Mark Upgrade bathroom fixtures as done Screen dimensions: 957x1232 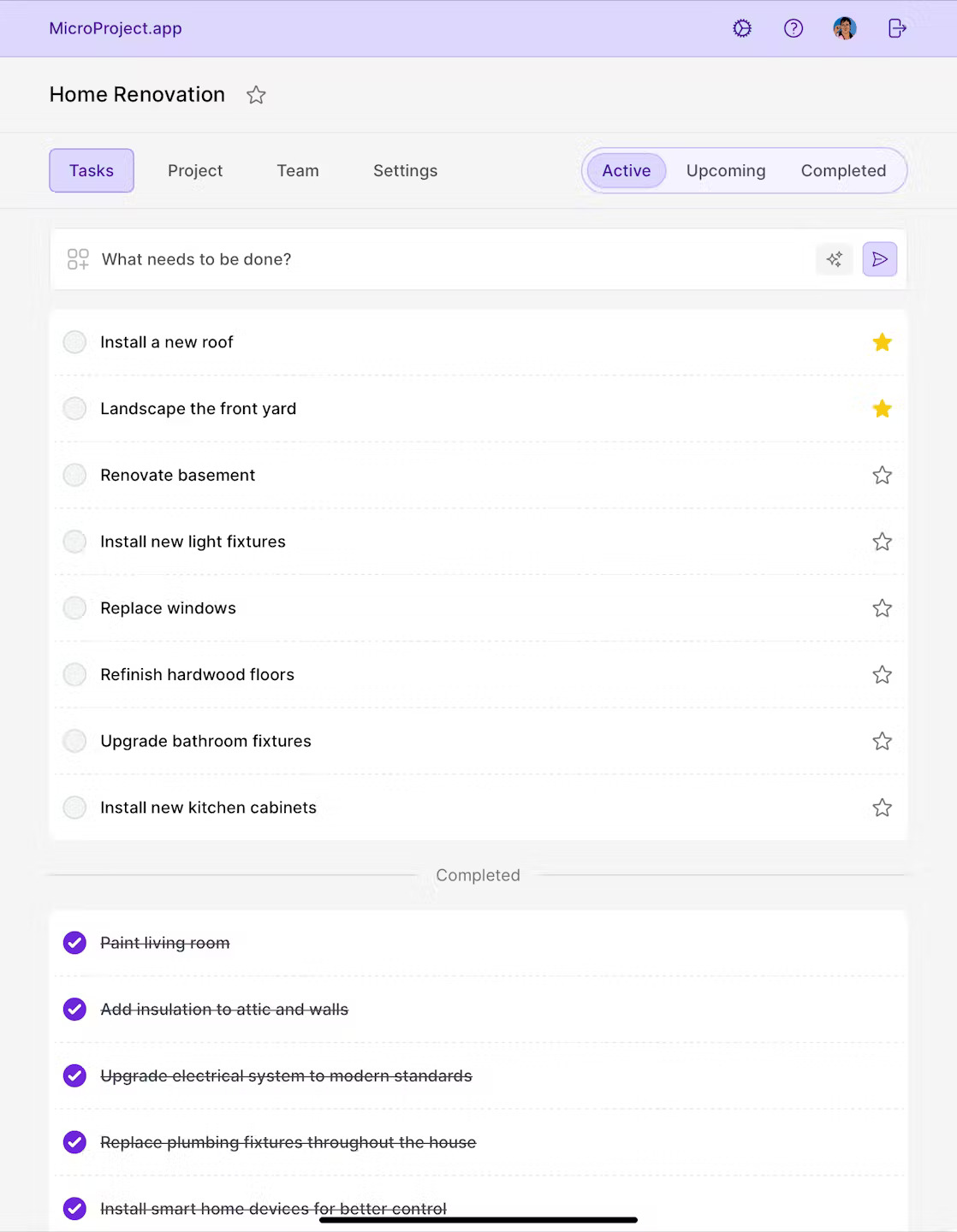tap(75, 741)
